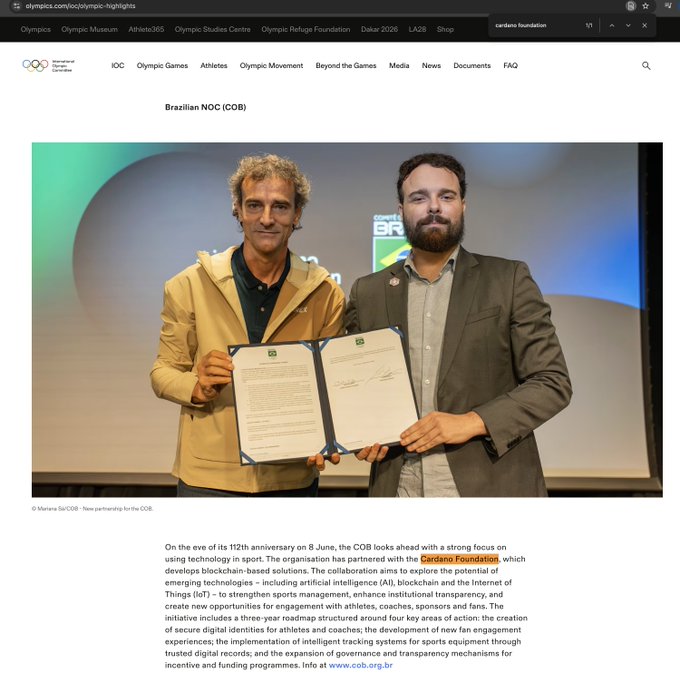Open the Dakar 2026 link
The image size is (680, 673).
(x=379, y=29)
